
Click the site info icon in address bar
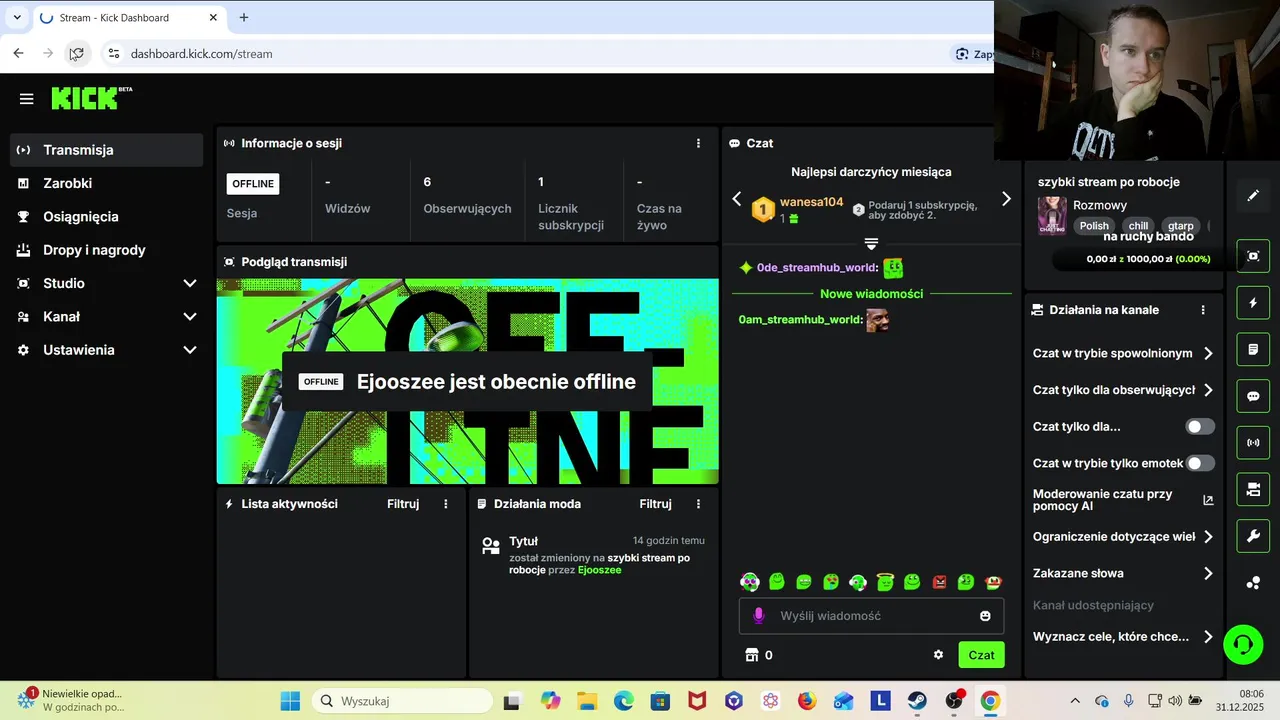[x=113, y=54]
